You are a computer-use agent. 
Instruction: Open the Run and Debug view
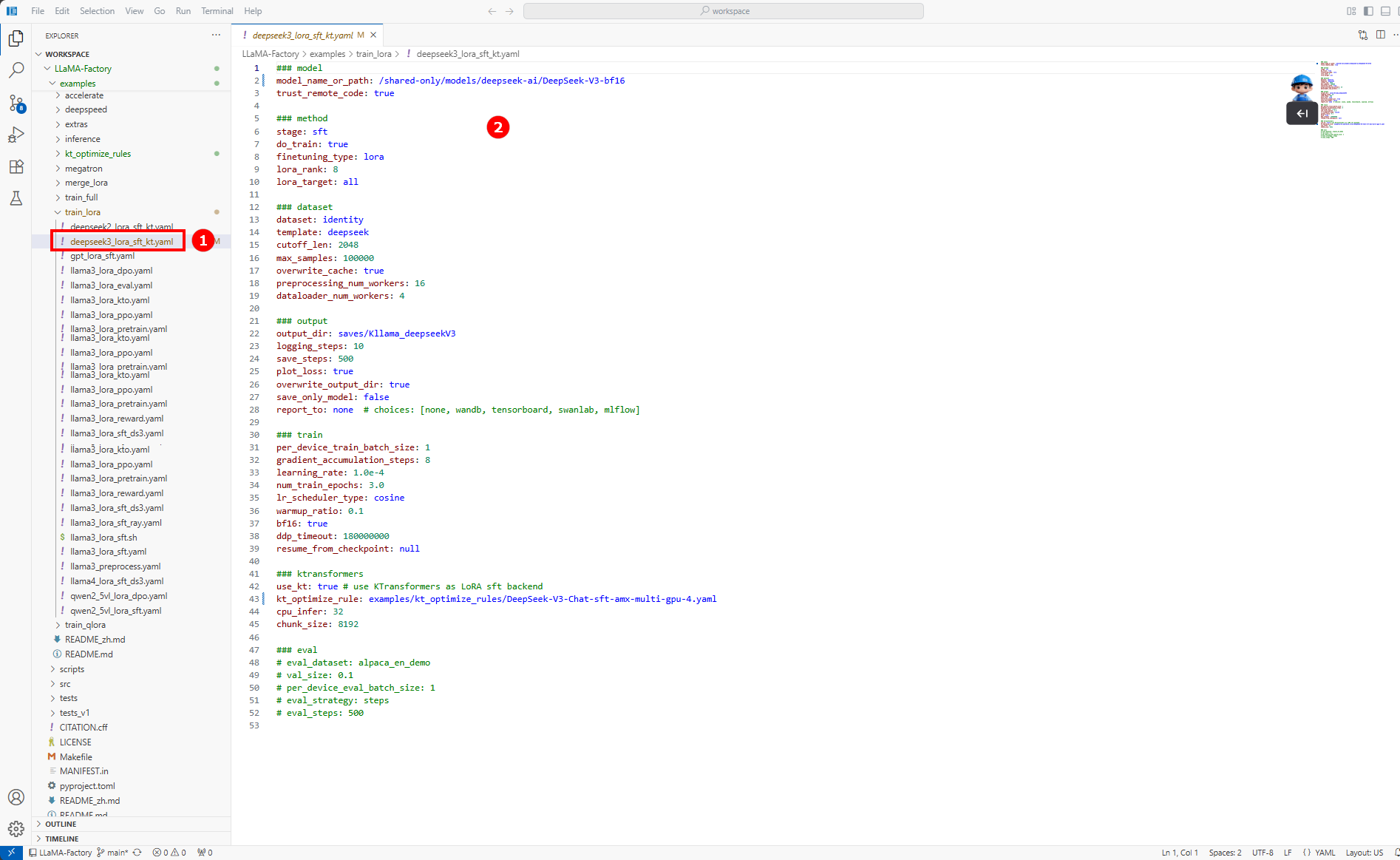[16, 135]
